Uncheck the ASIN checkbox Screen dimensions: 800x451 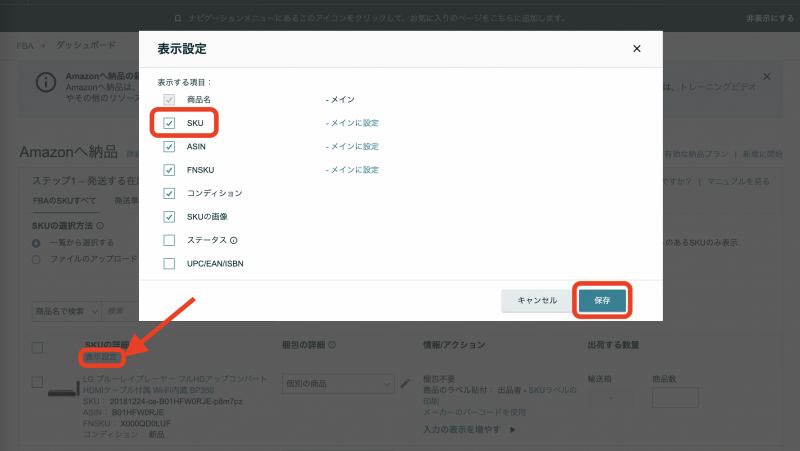point(169,146)
